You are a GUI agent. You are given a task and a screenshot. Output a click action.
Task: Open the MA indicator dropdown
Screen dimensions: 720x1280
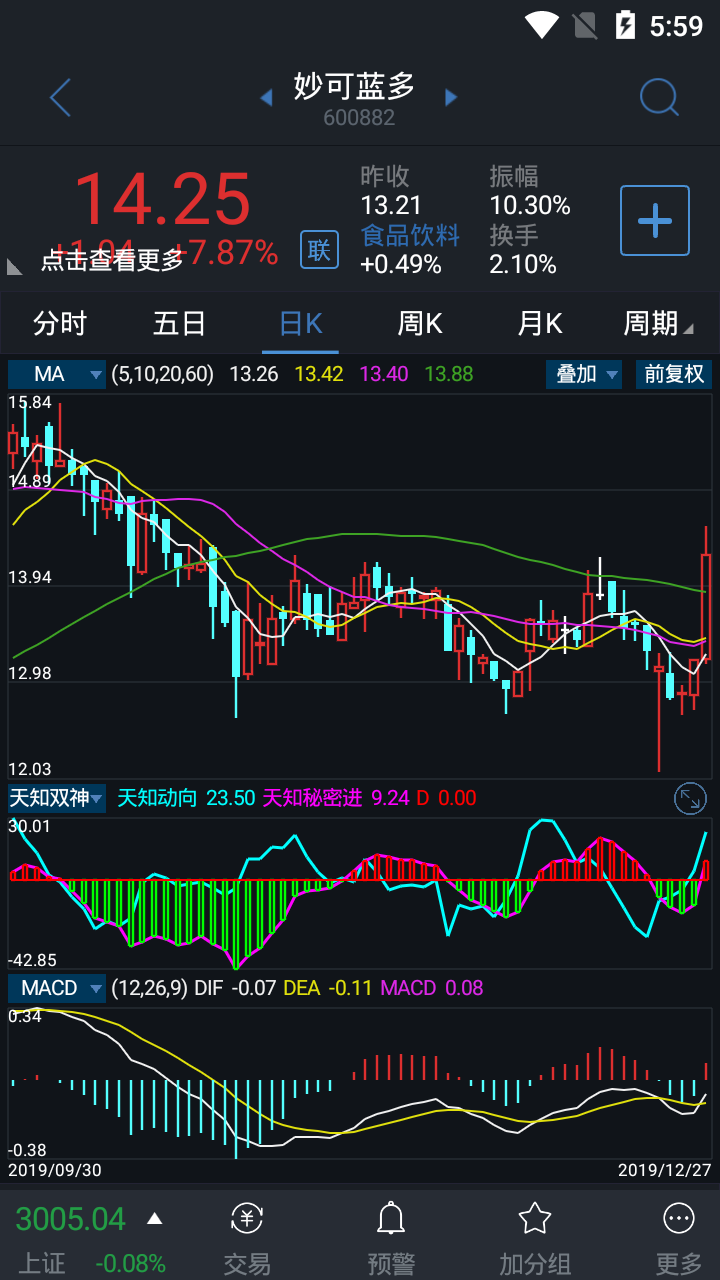tap(57, 374)
